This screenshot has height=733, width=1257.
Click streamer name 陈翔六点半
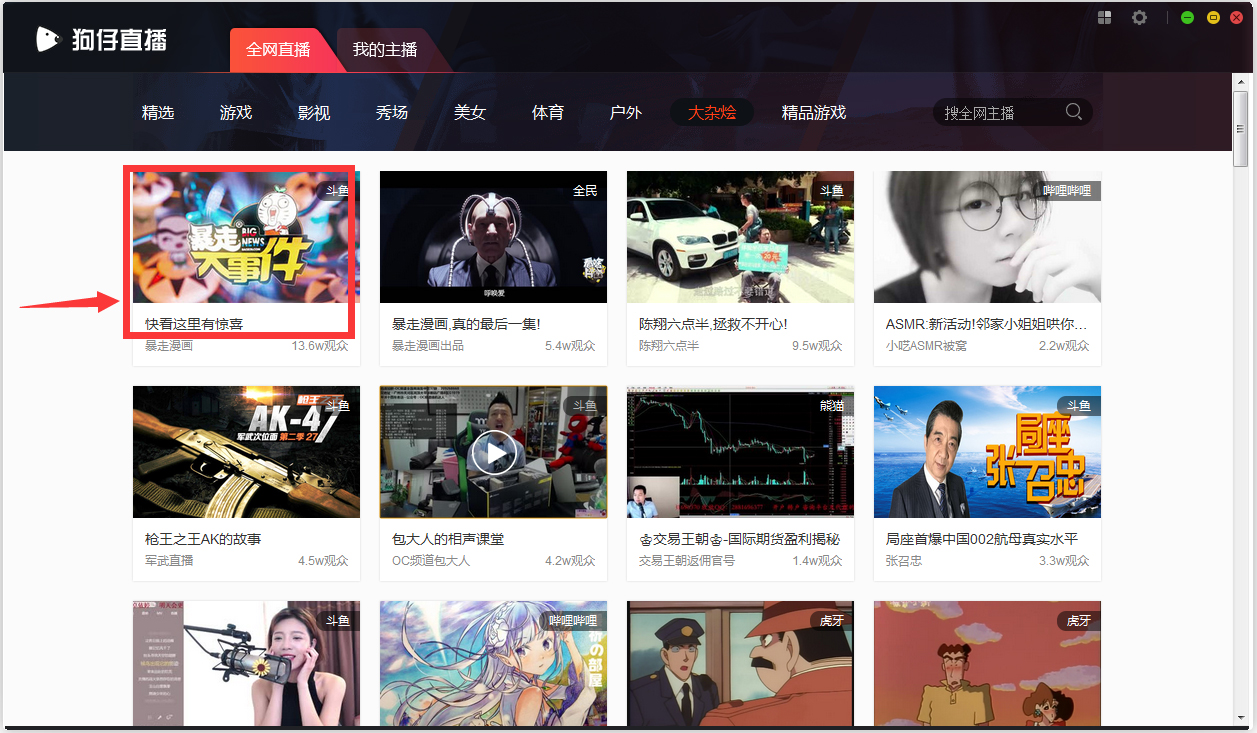[x=669, y=346]
